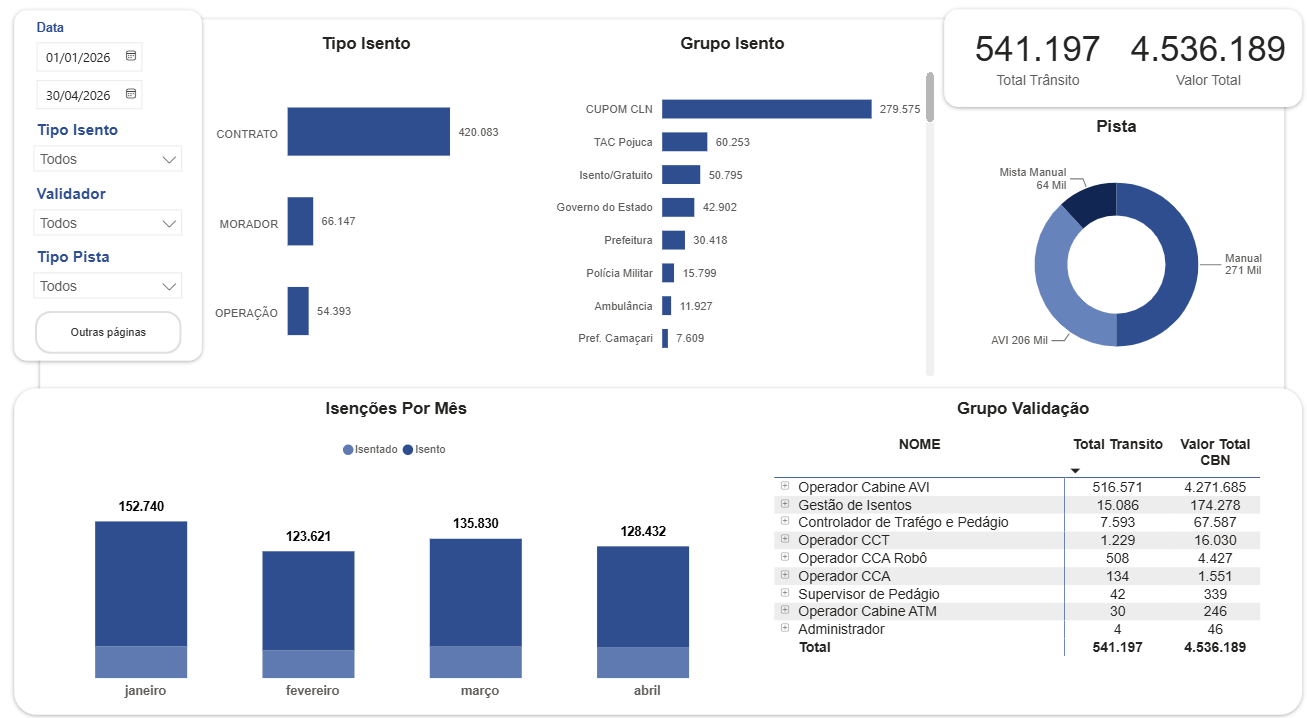The height and width of the screenshot is (718, 1307).
Task: Click the Outras páginas button
Action: point(108,332)
